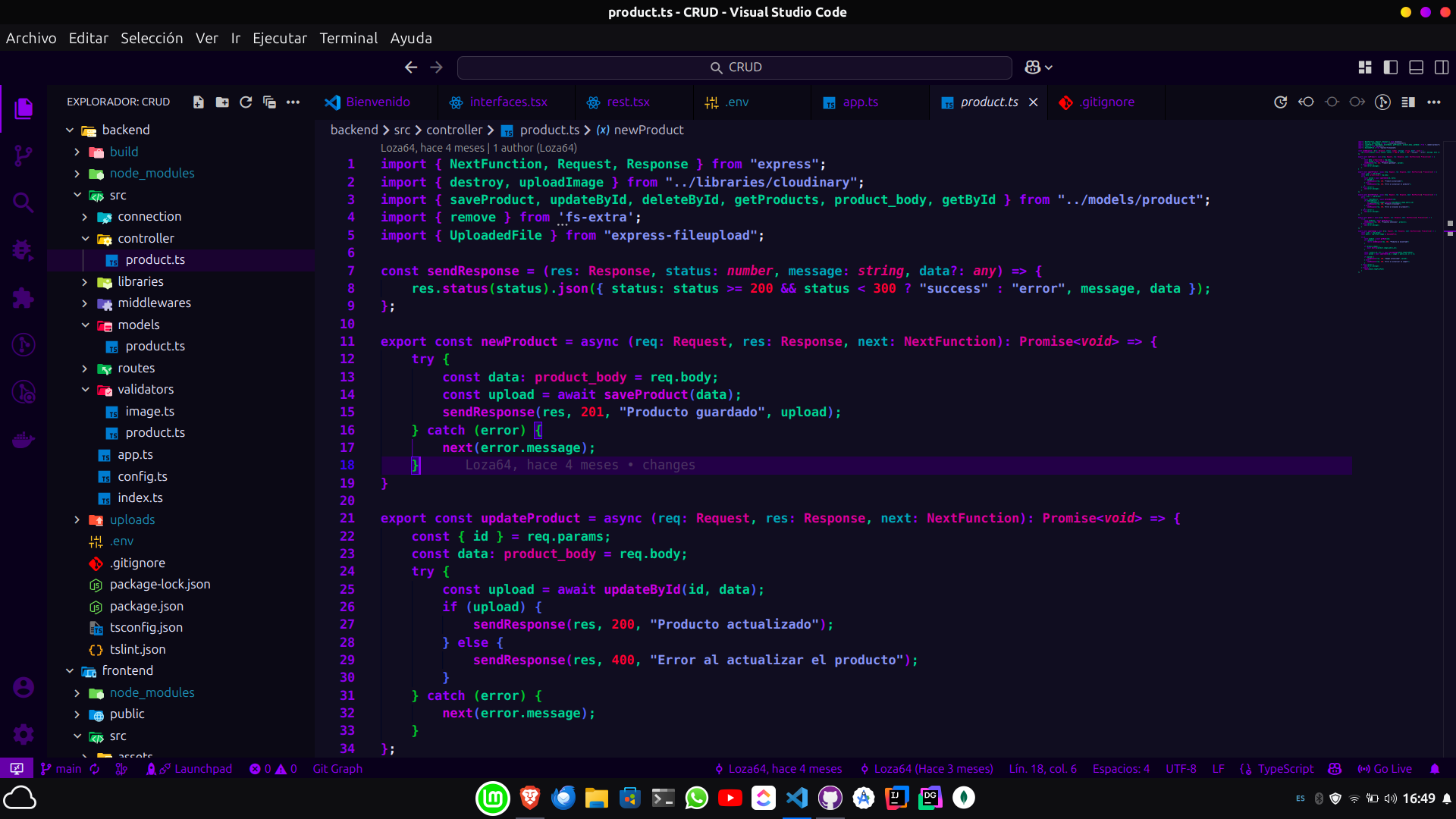The image size is (1456, 819).
Task: Refresh the explorer tree
Action: point(246,102)
